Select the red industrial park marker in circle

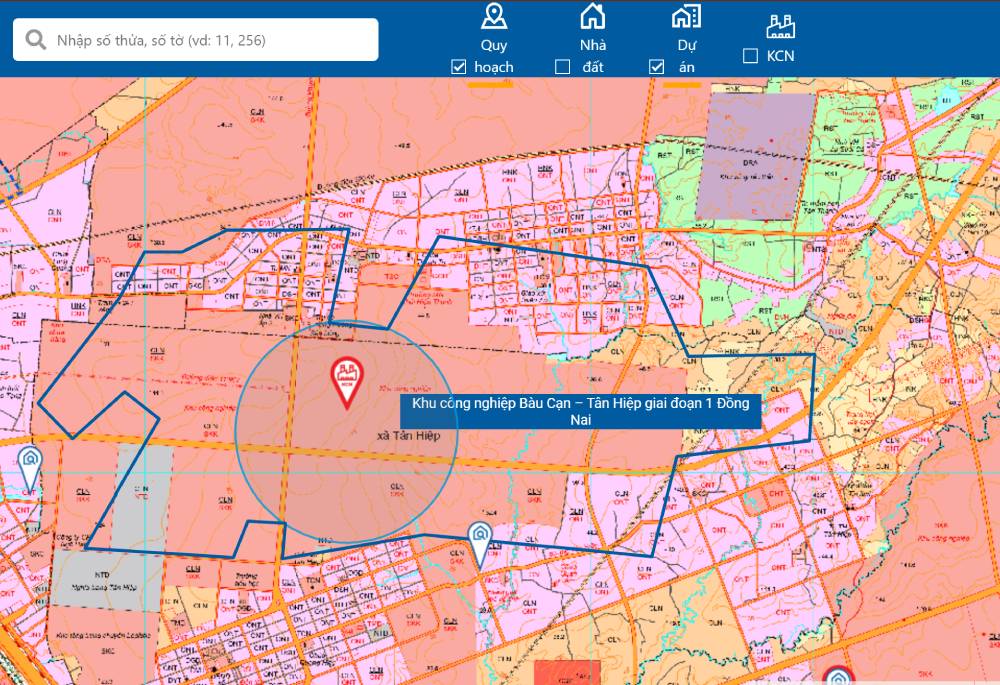click(x=347, y=381)
